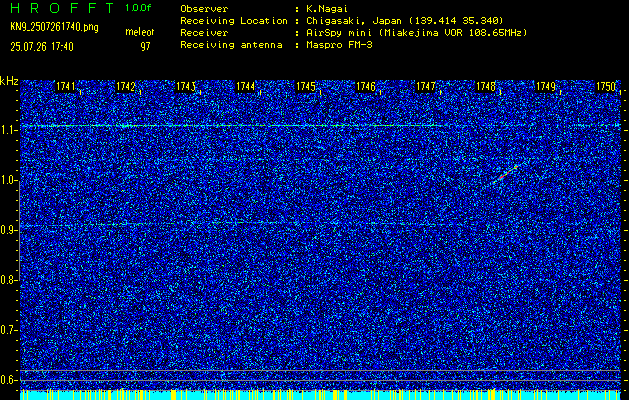This screenshot has height=400, width=629.
Task: Click the 1.1 frequency axis label
Action: (8, 130)
